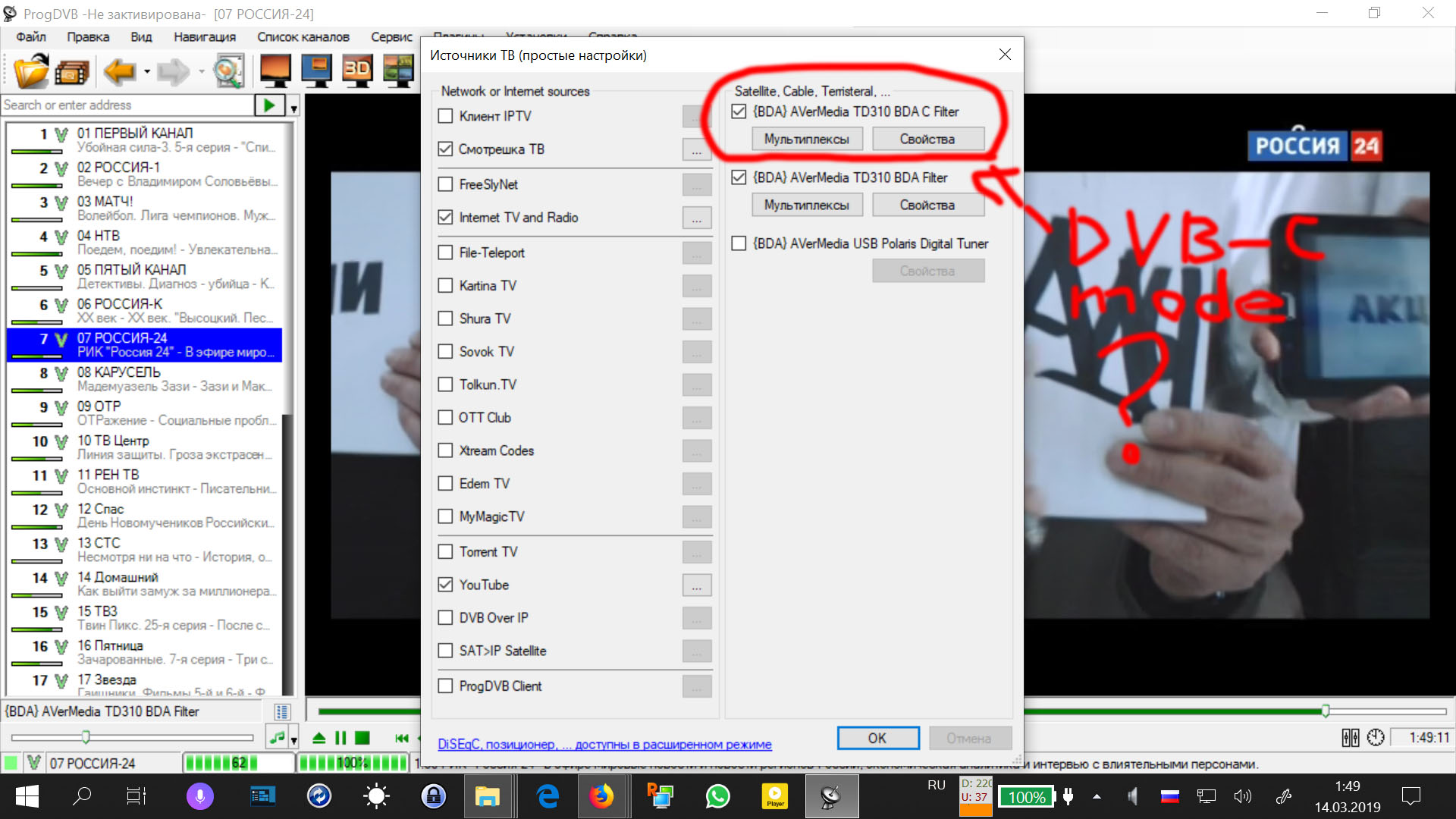Click the open file folder icon
The width and height of the screenshot is (1456, 819).
pyautogui.click(x=30, y=72)
